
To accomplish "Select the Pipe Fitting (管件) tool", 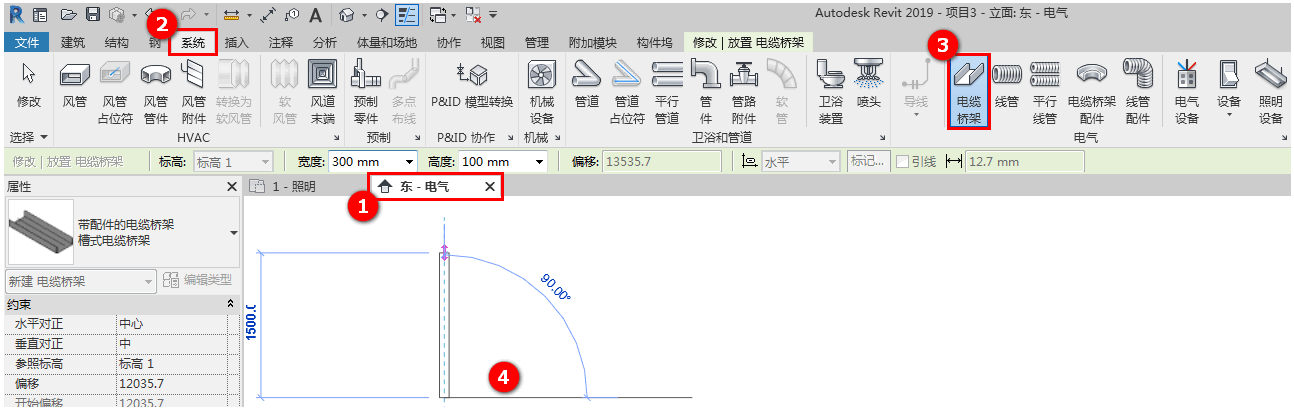I will 706,91.
